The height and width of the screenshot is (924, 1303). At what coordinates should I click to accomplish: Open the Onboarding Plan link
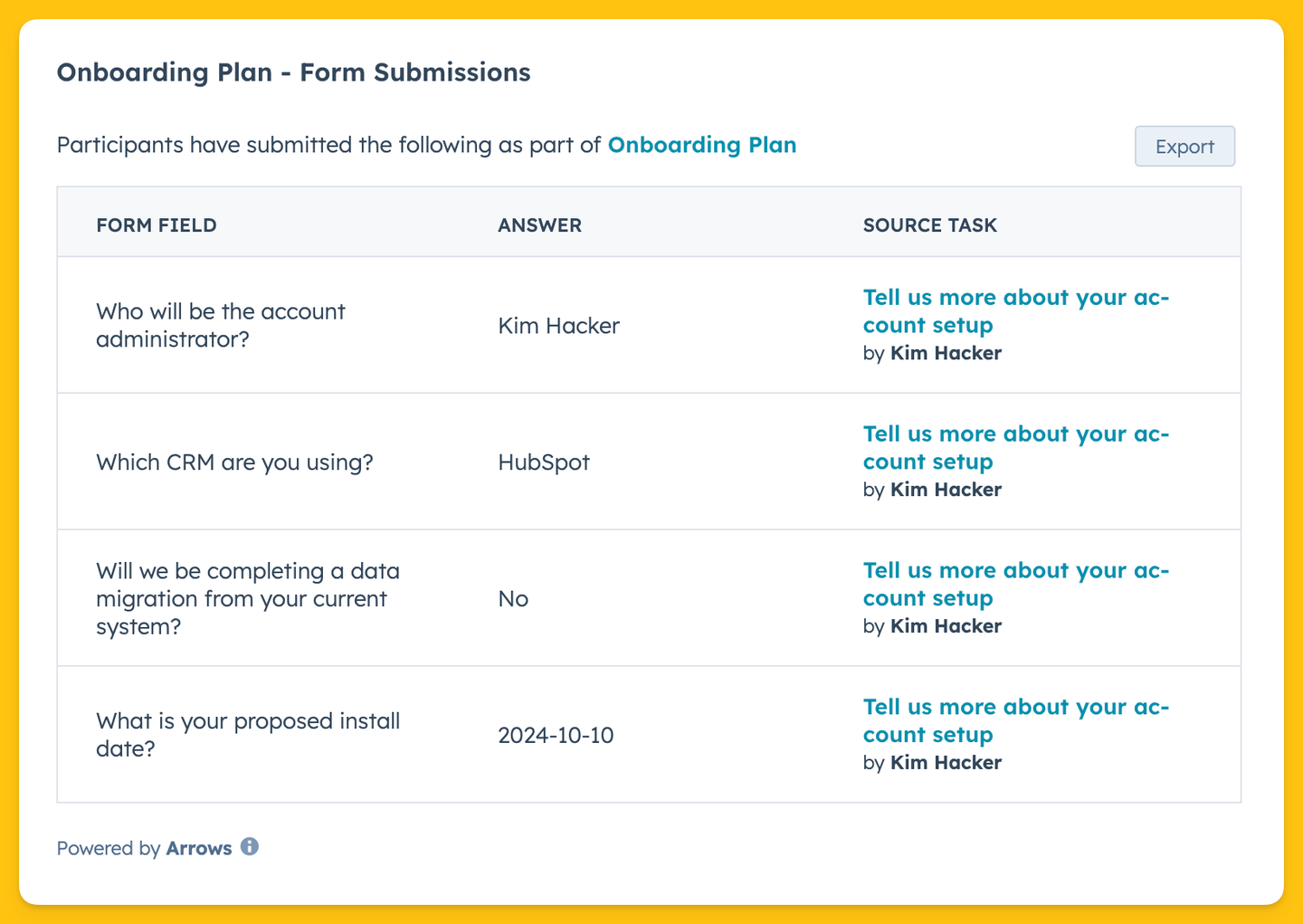[702, 145]
